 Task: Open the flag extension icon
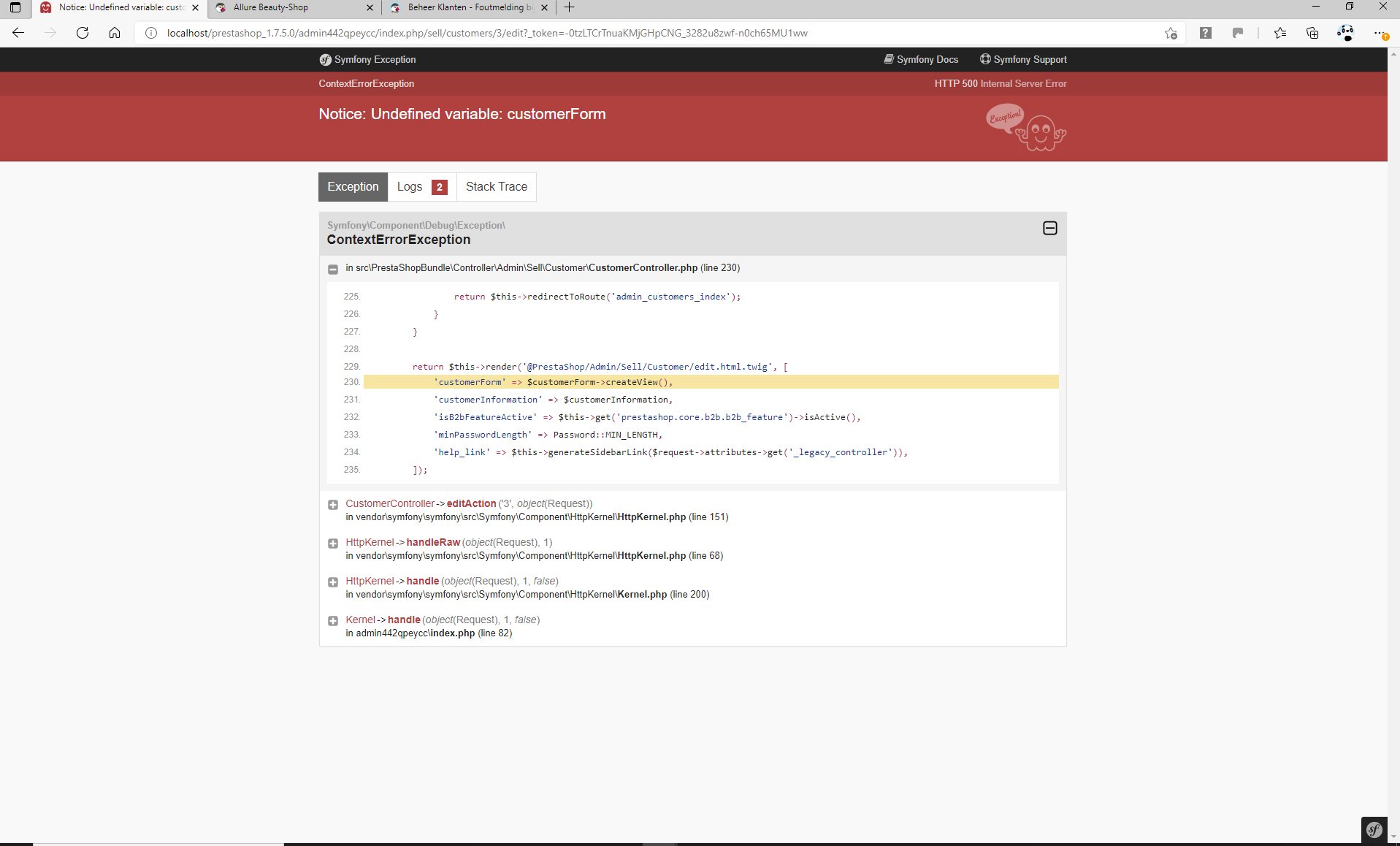tap(1238, 33)
